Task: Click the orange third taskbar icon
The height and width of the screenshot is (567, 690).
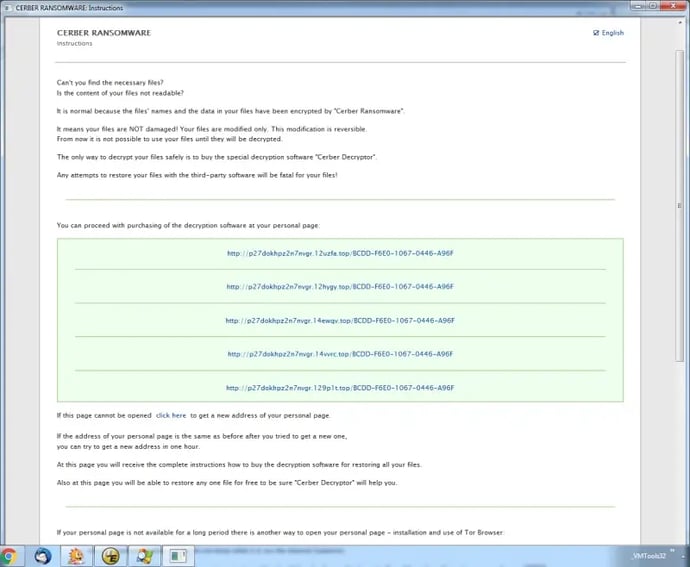Action: coord(76,555)
